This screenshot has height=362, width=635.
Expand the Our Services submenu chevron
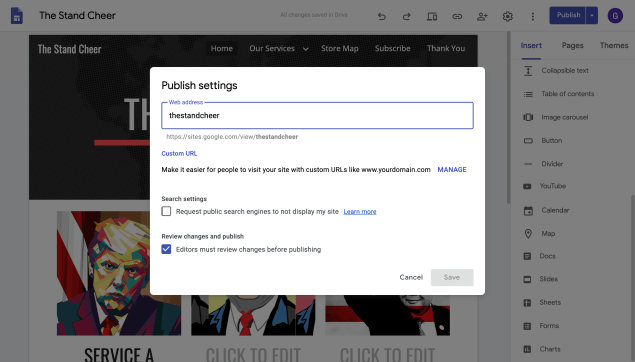305,49
